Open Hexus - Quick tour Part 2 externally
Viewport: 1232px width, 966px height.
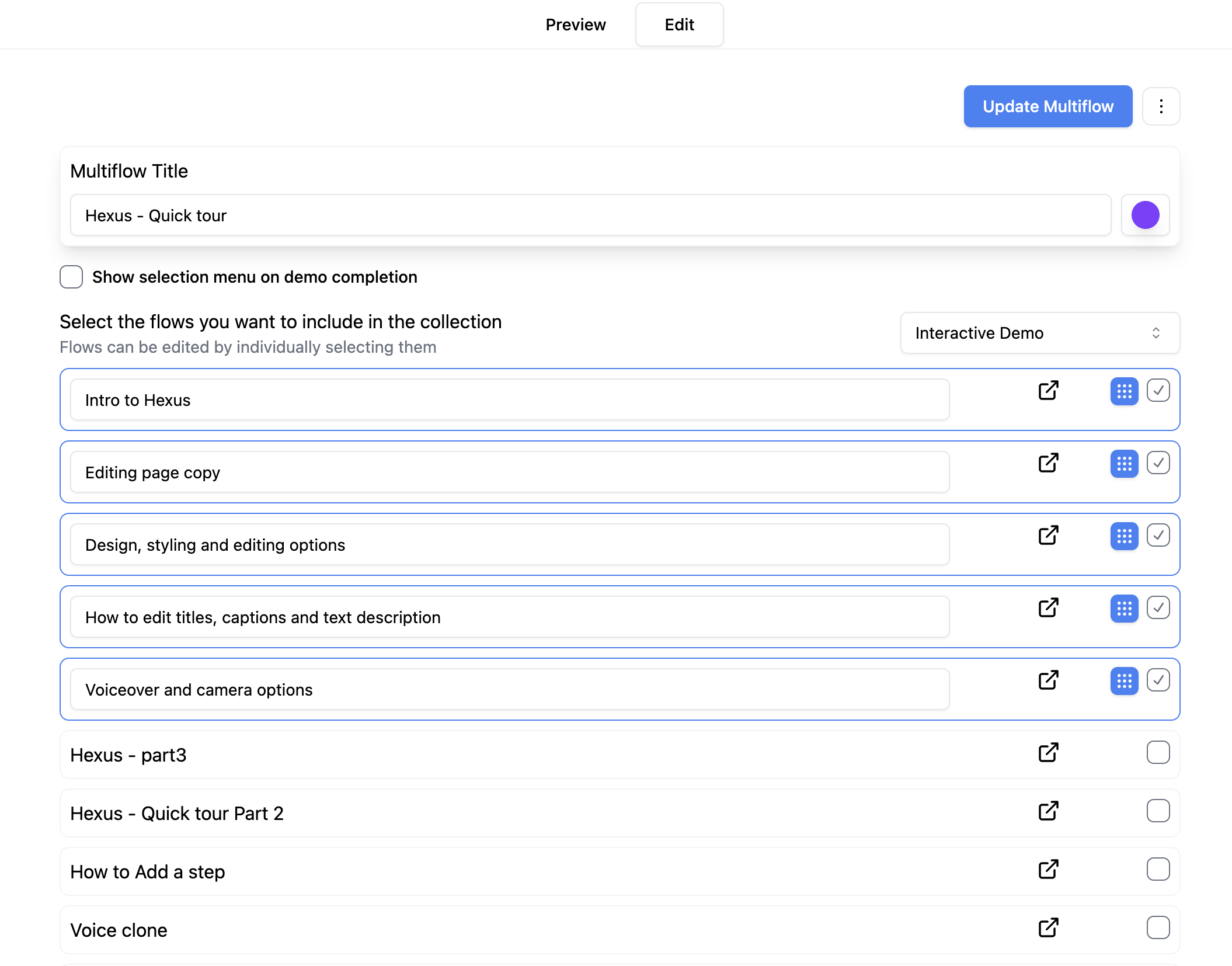(1049, 811)
